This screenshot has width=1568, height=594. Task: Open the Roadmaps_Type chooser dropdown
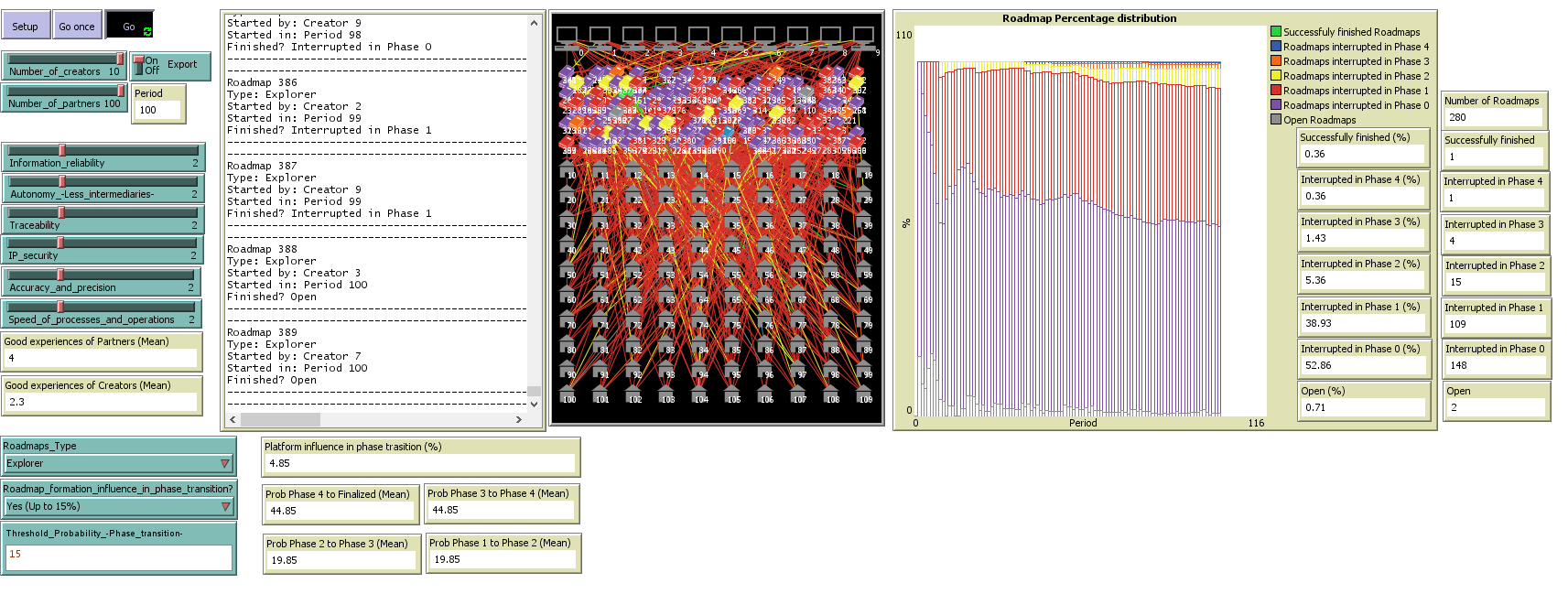(x=118, y=463)
